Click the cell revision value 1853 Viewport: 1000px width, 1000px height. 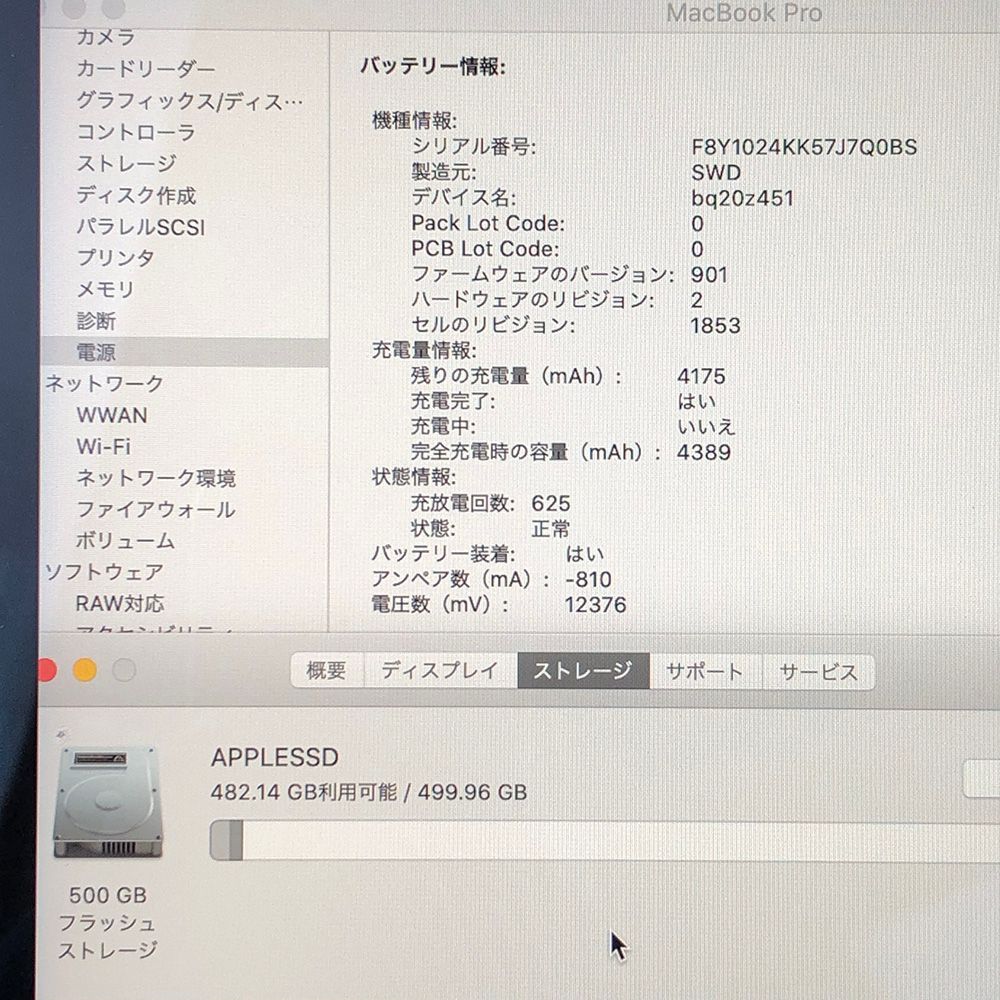716,326
